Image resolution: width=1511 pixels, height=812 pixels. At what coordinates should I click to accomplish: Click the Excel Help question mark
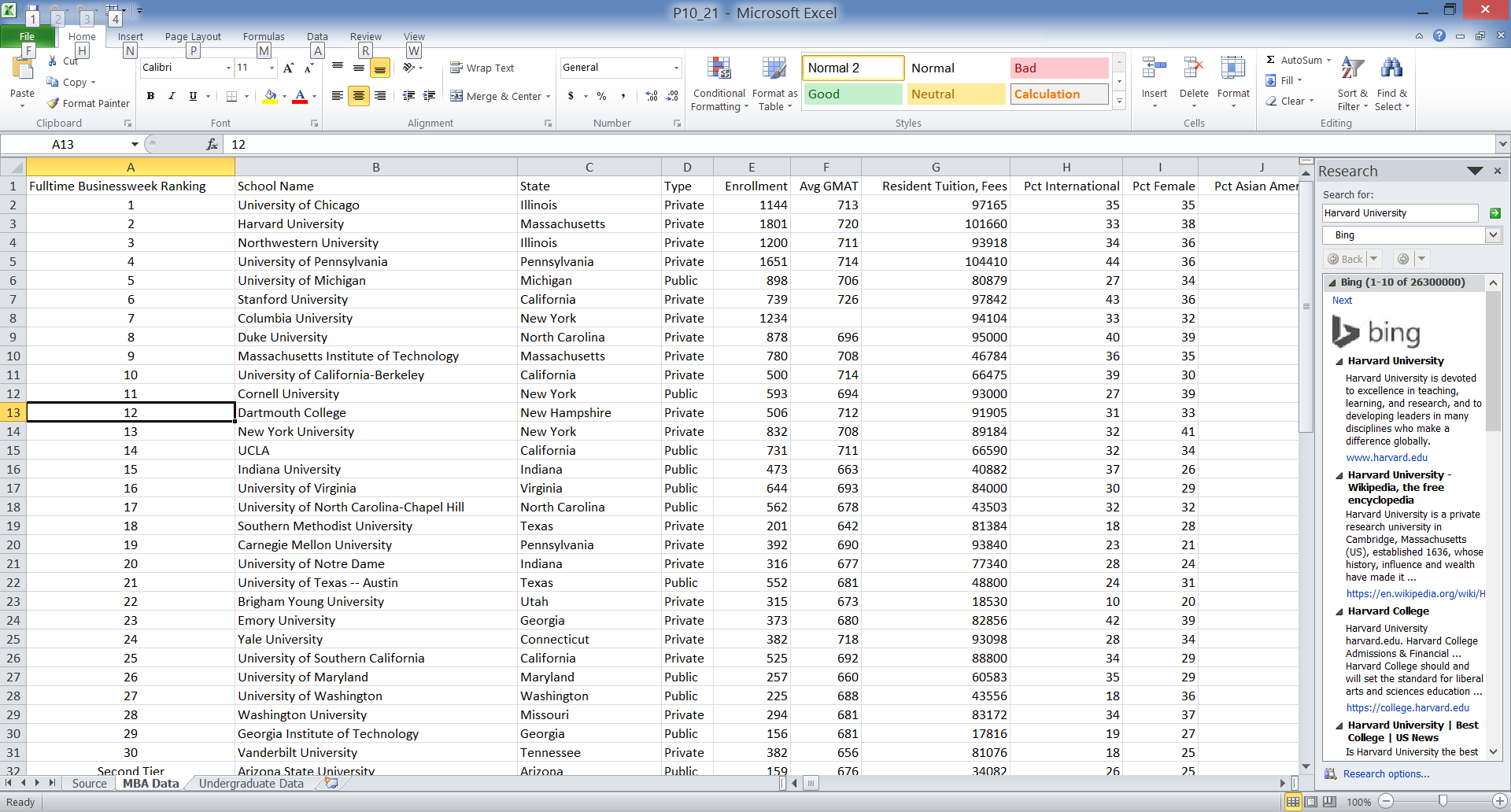pos(1439,35)
